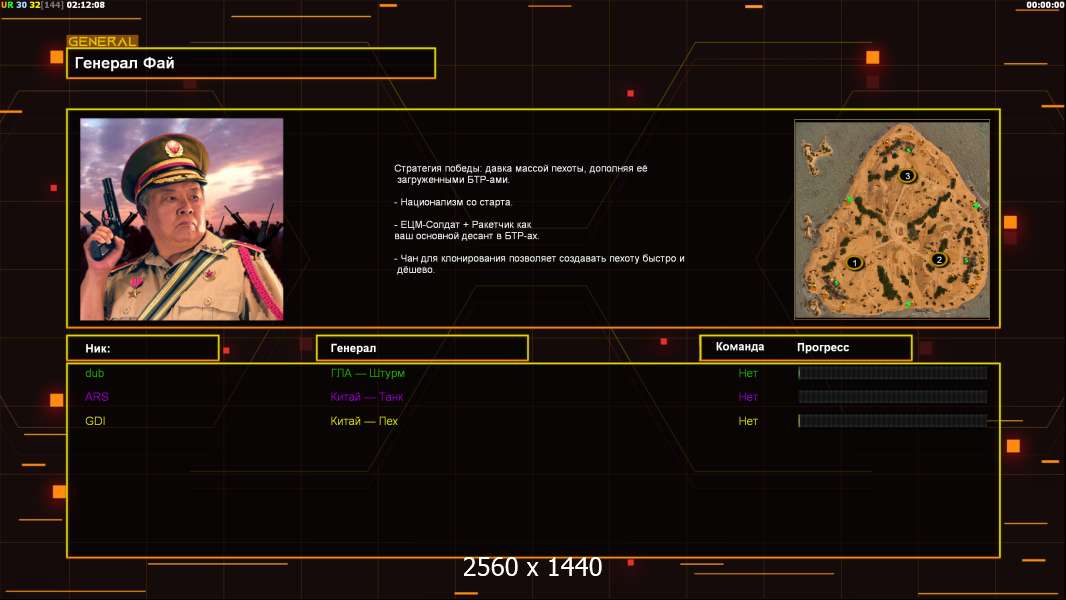Select player 'GDI' in the list
The height and width of the screenshot is (600, 1066).
pos(95,421)
